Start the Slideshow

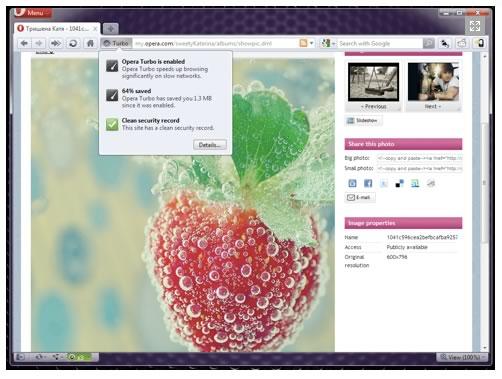(x=363, y=120)
